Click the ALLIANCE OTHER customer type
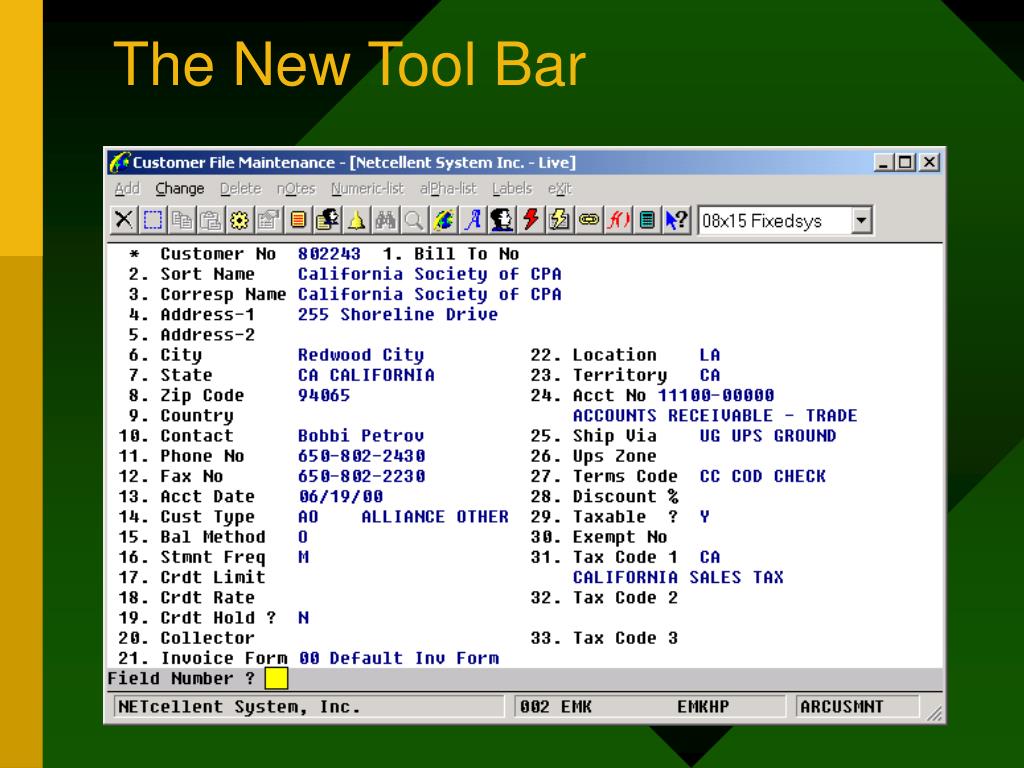Screen dimensions: 1024x768 pos(435,517)
